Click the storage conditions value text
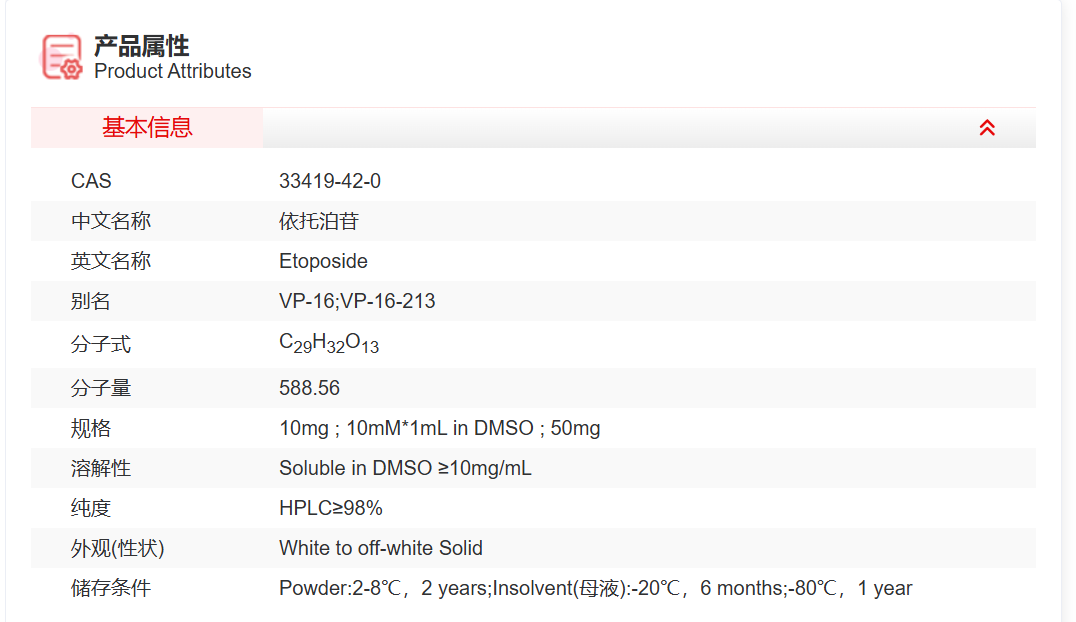1076x622 pixels. [x=595, y=588]
